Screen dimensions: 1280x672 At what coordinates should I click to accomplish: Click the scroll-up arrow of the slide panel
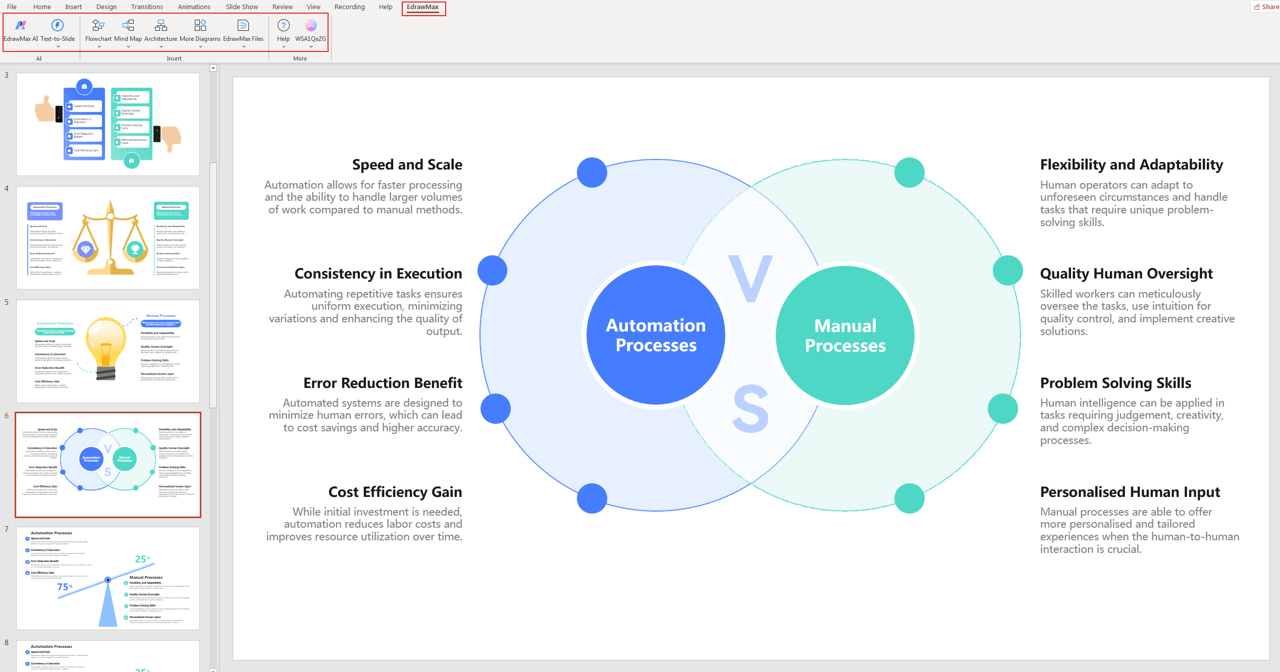(213, 68)
